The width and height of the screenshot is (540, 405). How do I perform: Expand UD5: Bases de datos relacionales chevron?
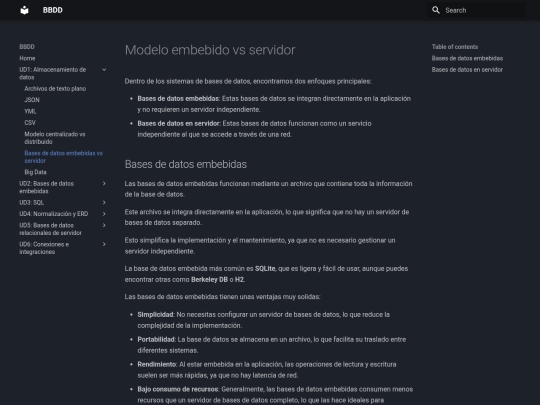point(104,225)
